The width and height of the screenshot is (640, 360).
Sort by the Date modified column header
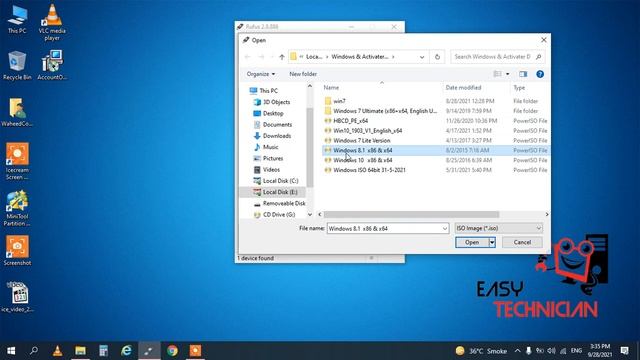pyautogui.click(x=463, y=87)
